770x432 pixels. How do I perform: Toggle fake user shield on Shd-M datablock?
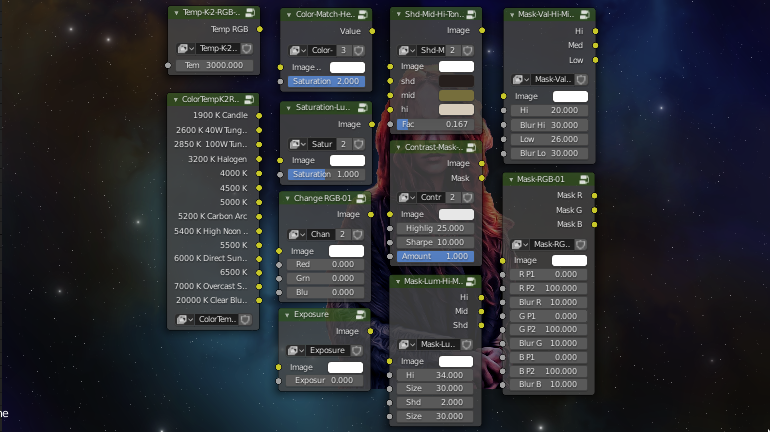coord(468,50)
